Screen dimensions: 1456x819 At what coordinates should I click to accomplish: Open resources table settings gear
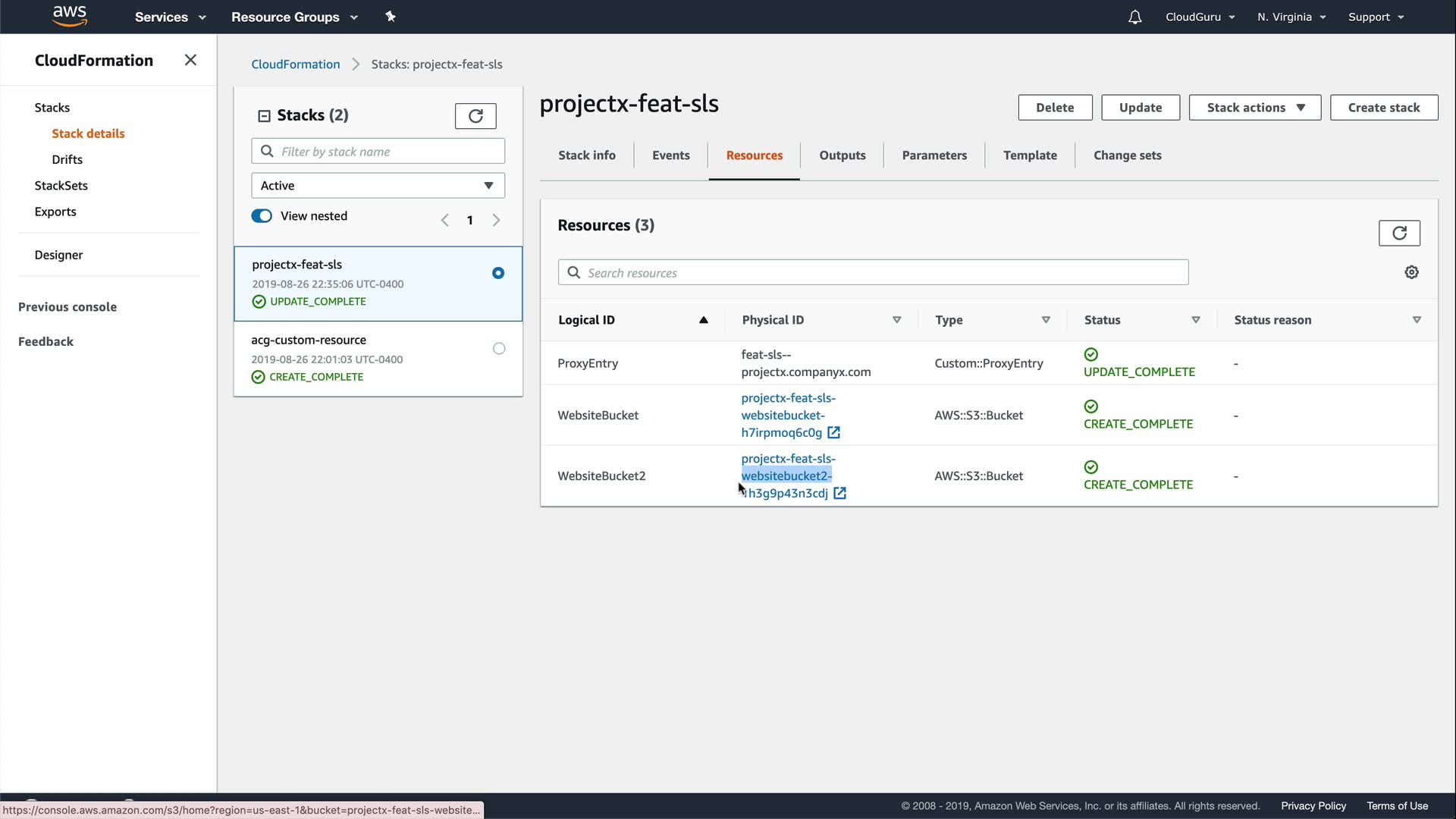point(1411,272)
